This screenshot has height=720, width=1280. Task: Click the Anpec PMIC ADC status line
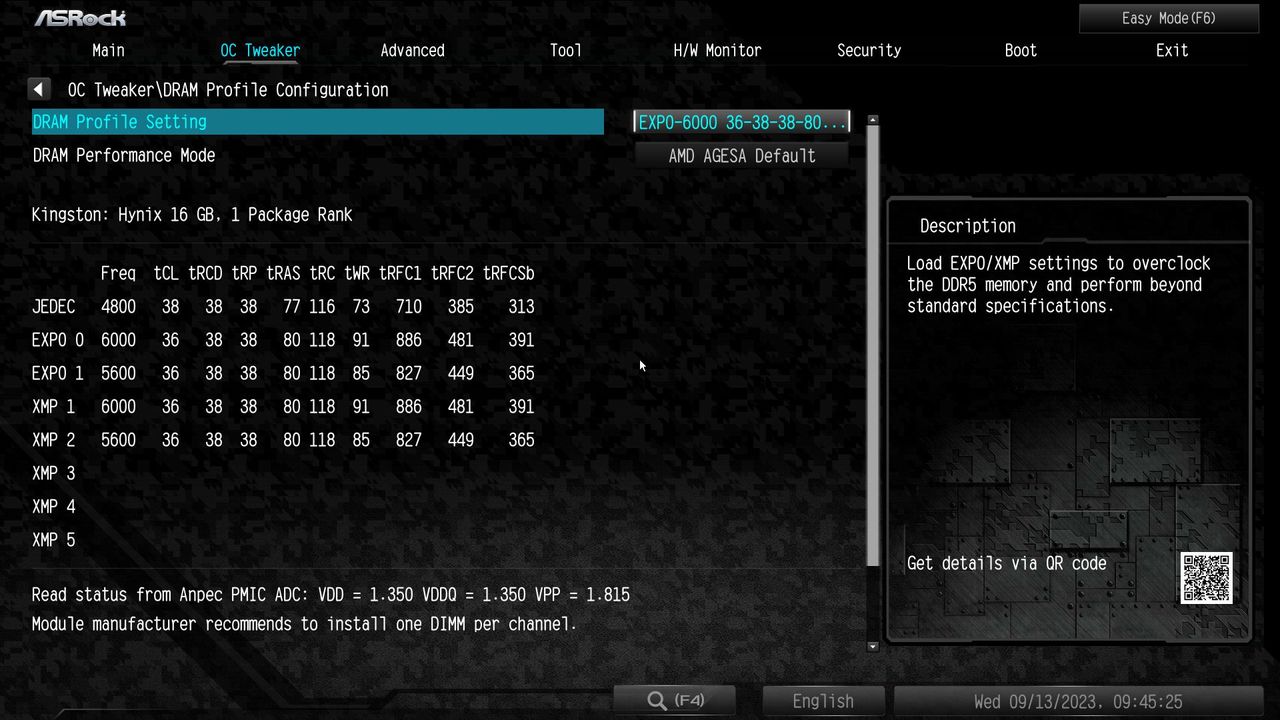click(331, 595)
